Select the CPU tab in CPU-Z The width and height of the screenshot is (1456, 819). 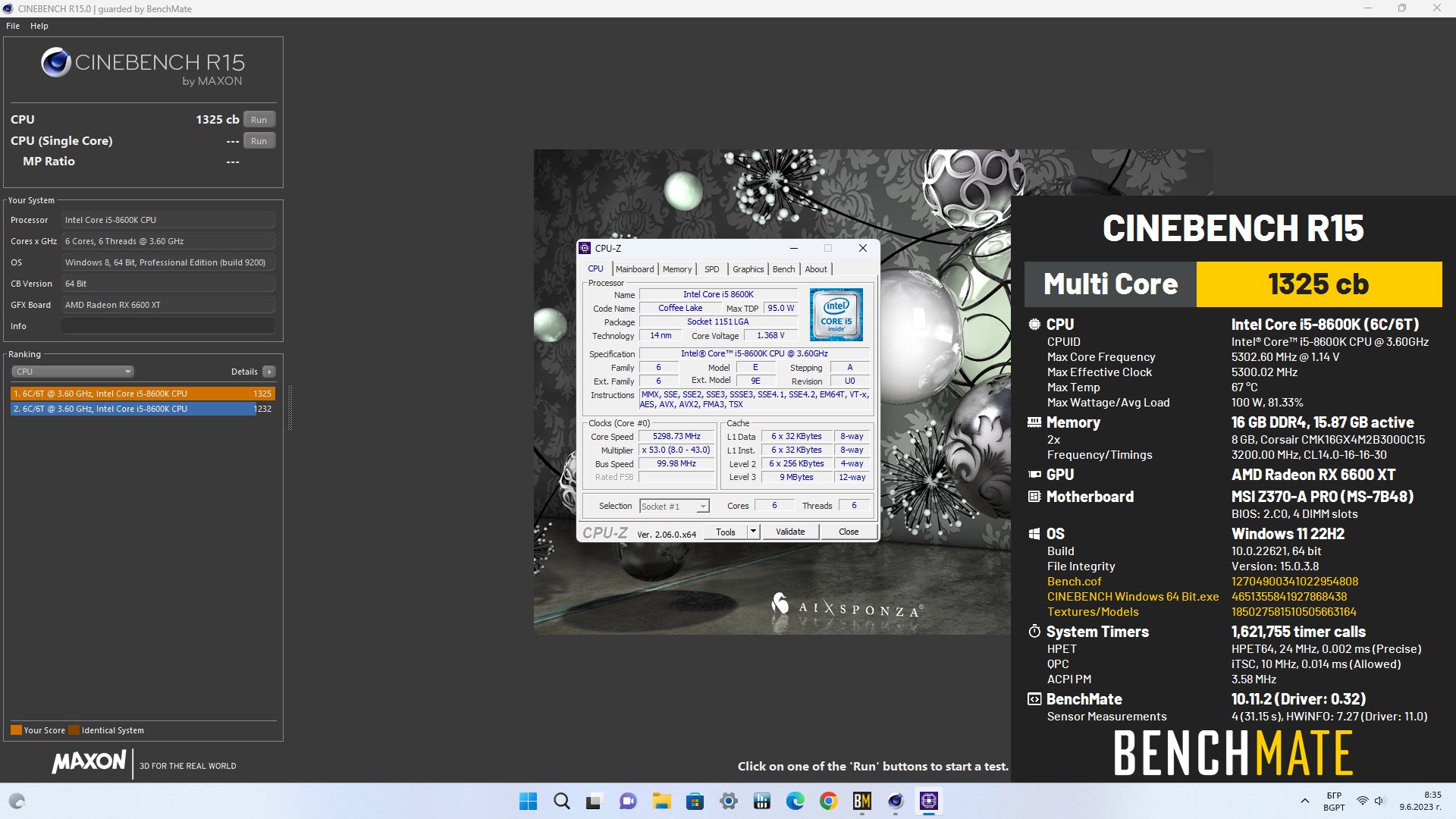(x=596, y=268)
